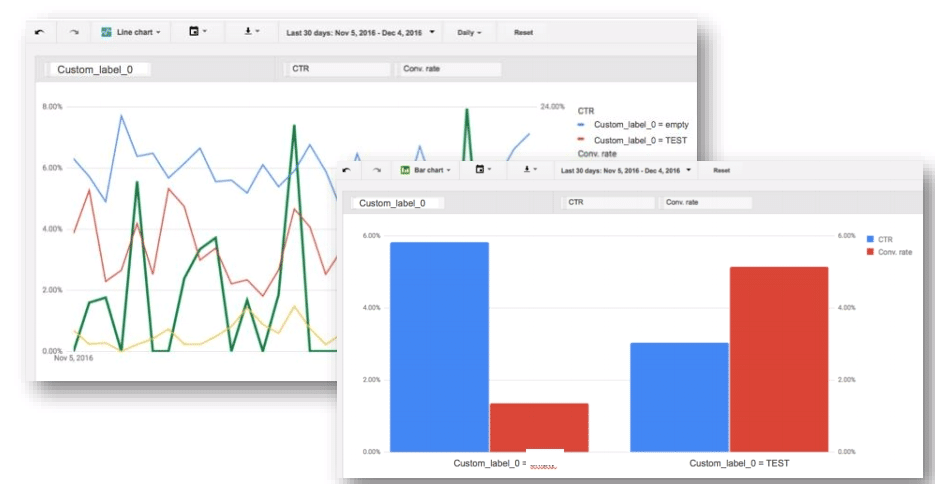
Task: Click the blue CTR bar for Custom_label_0 = TEST
Action: point(680,398)
